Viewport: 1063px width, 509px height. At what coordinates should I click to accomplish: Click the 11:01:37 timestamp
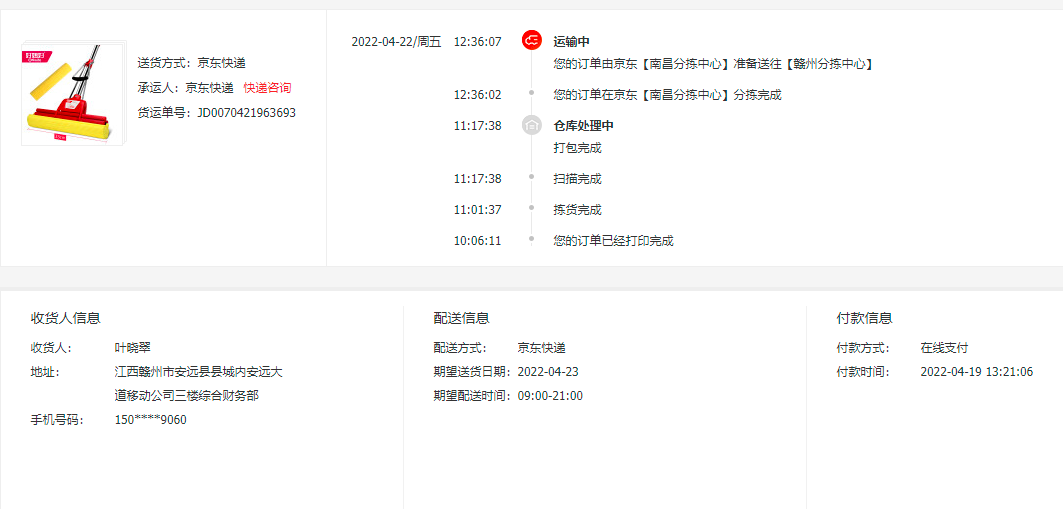coord(477,210)
